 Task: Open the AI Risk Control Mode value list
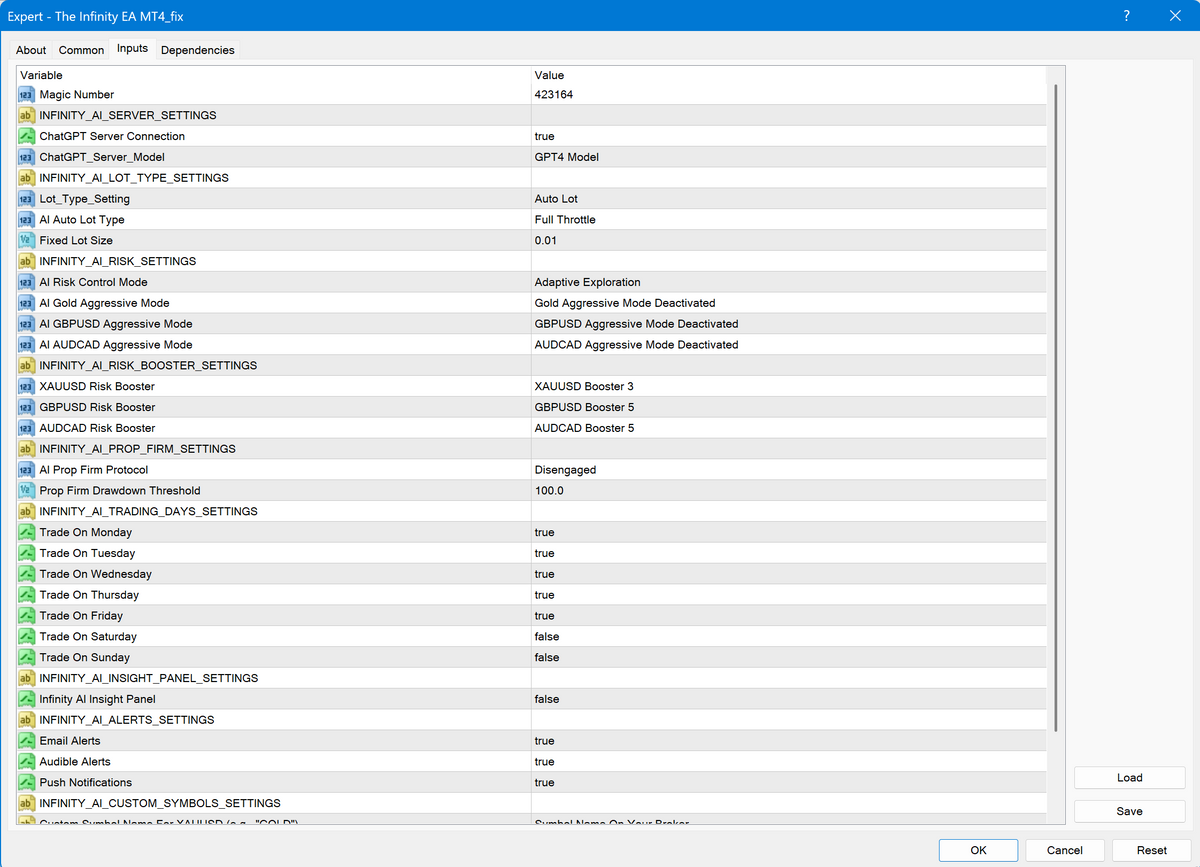coord(587,283)
